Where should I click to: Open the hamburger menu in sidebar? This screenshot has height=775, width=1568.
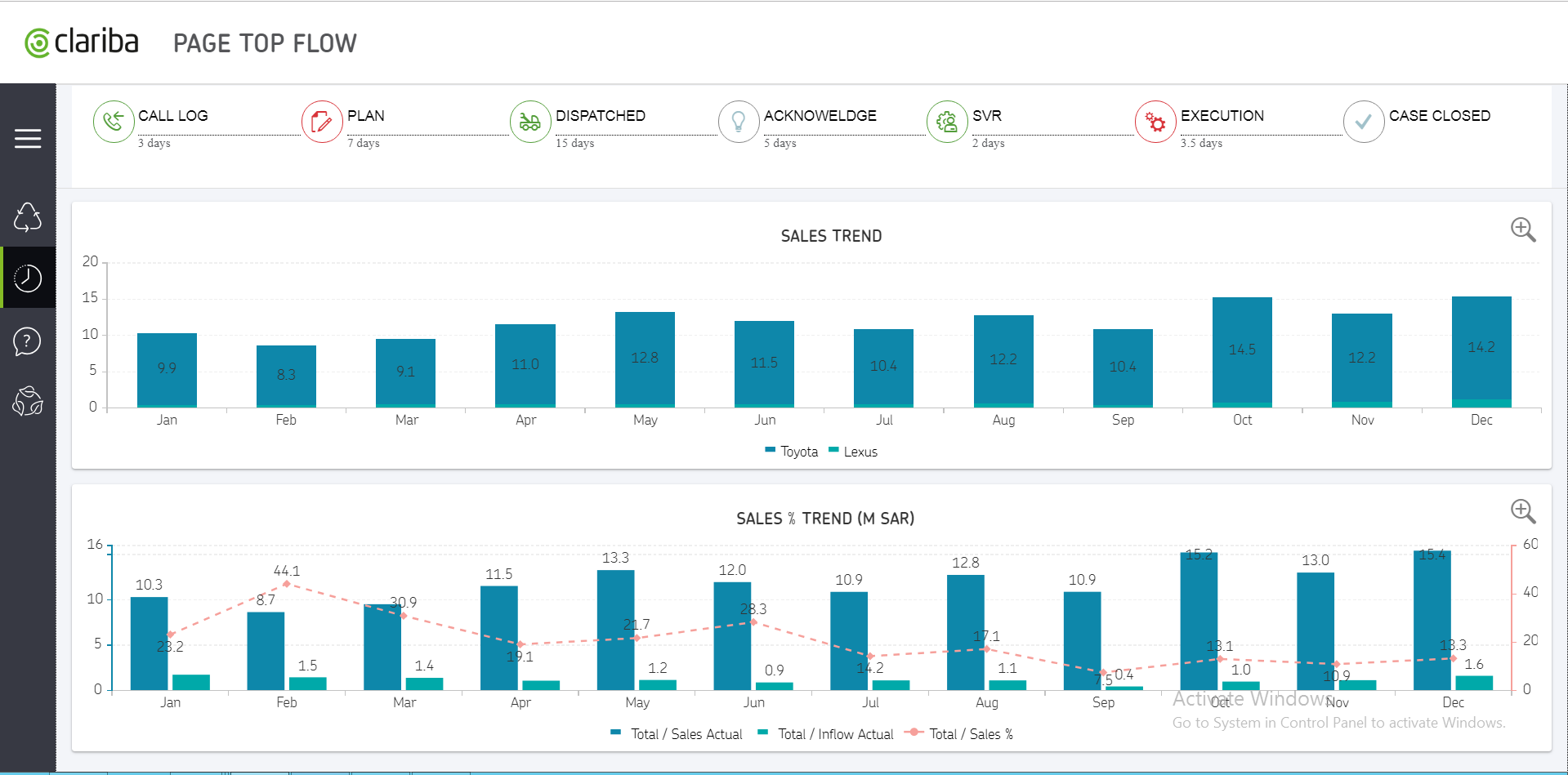[x=28, y=139]
